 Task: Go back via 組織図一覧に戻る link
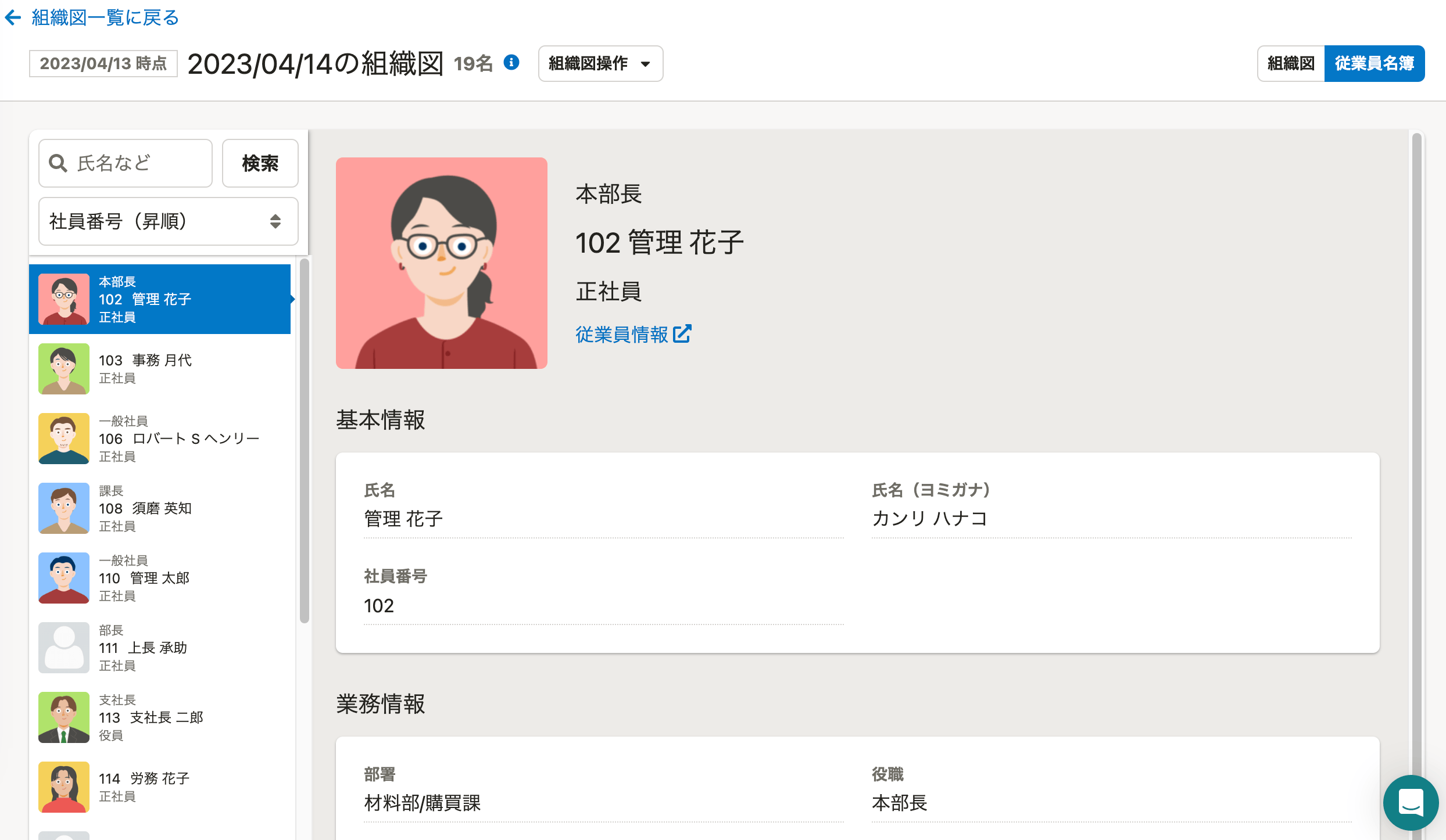[105, 18]
